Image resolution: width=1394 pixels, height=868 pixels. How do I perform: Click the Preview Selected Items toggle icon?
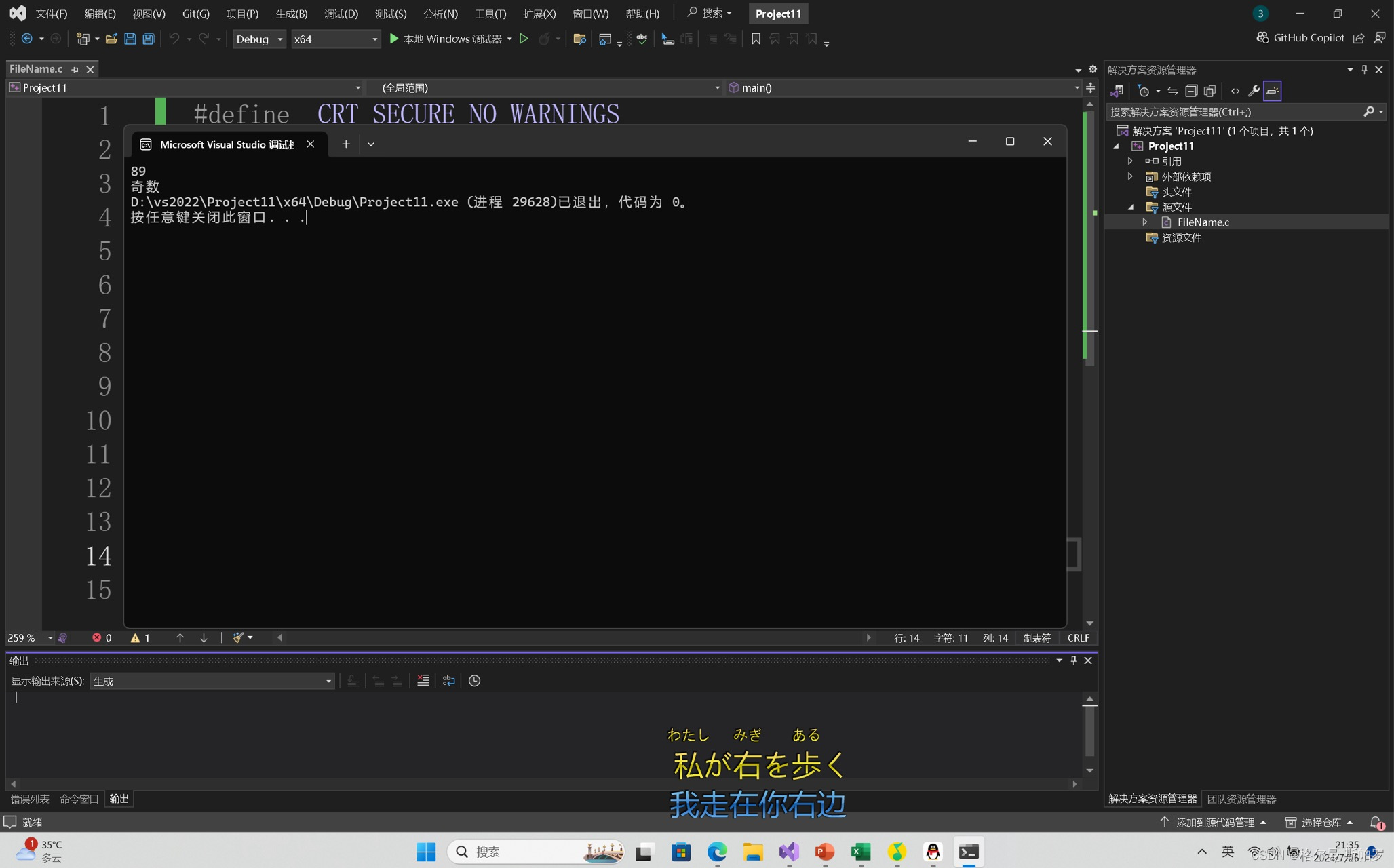1272,91
